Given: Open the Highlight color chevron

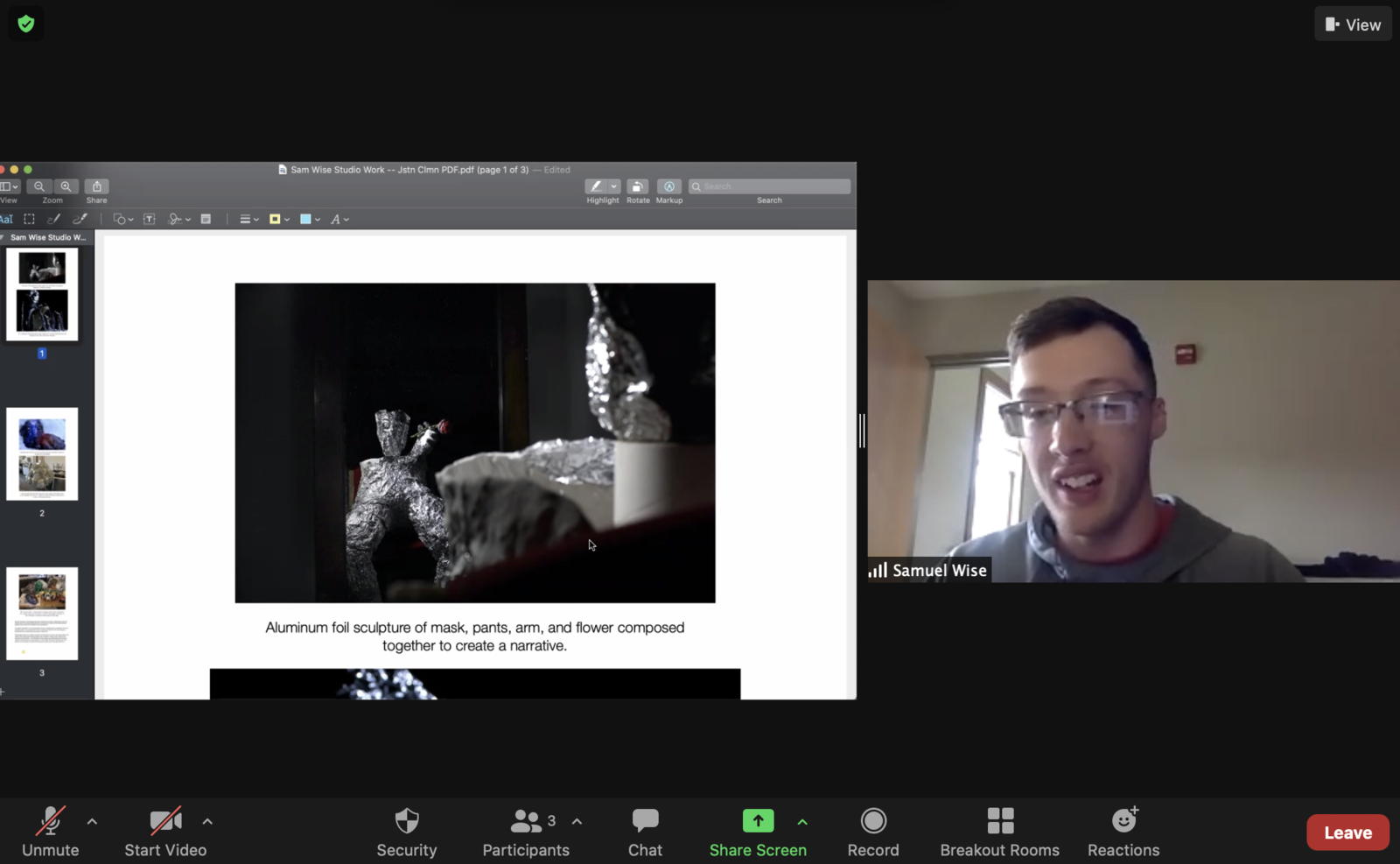Looking at the screenshot, I should pos(614,186).
